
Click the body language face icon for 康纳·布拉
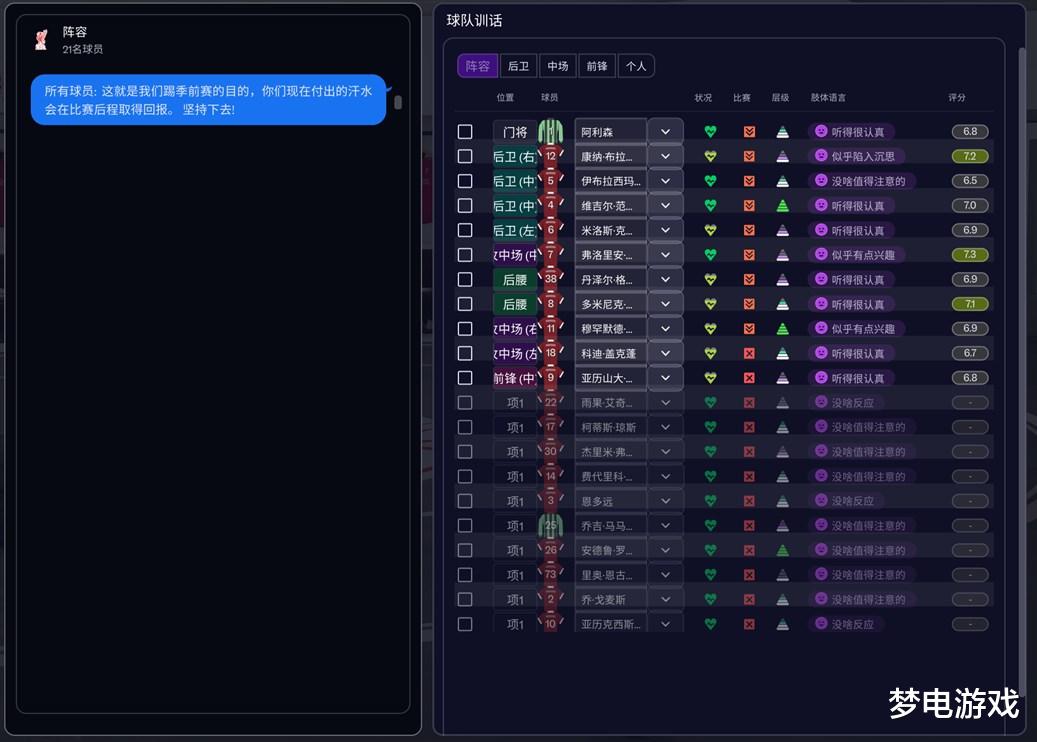(821, 155)
